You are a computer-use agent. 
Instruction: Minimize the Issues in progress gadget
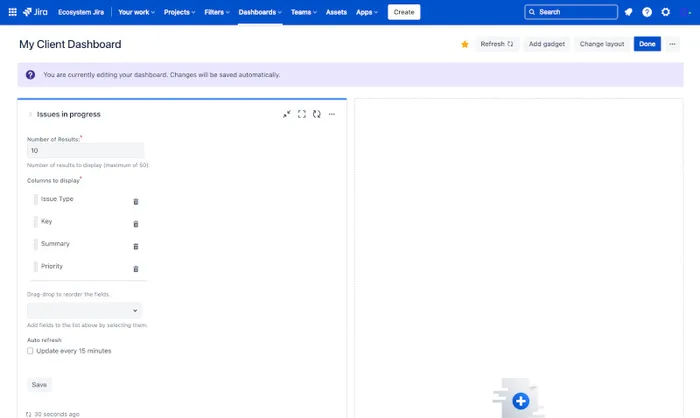click(287, 114)
